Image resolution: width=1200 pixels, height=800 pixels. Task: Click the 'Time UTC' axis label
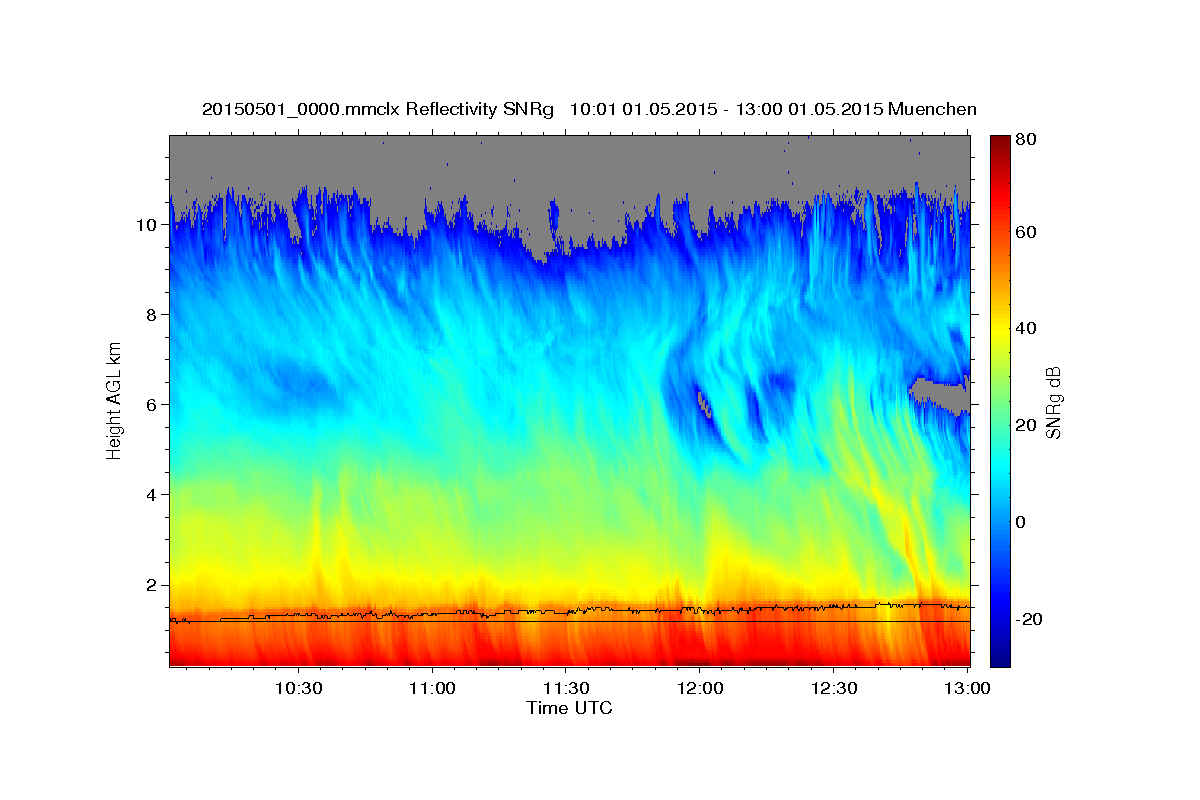point(569,708)
